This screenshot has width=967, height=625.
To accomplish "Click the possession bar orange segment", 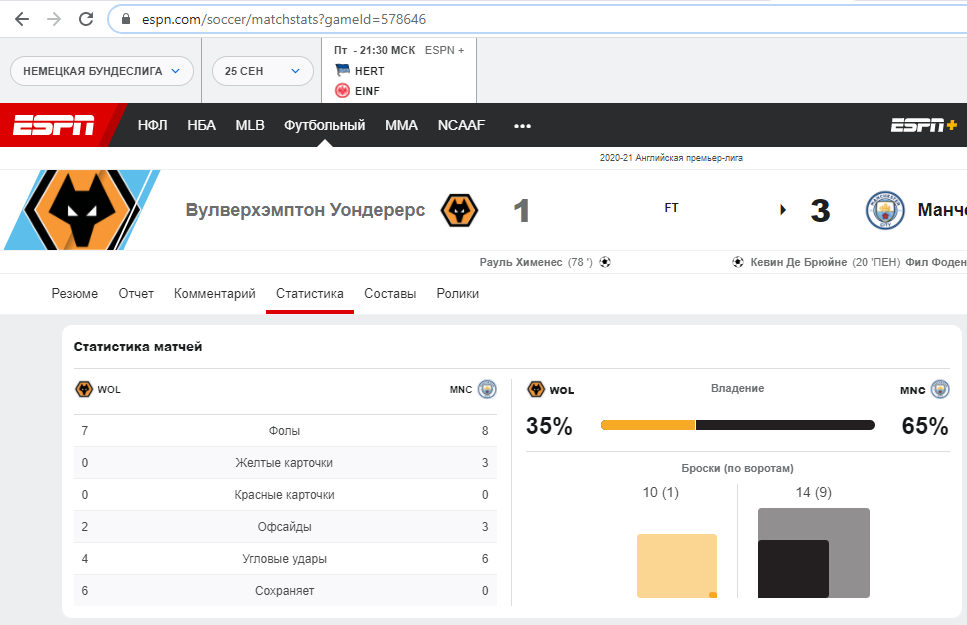I will tap(647, 425).
